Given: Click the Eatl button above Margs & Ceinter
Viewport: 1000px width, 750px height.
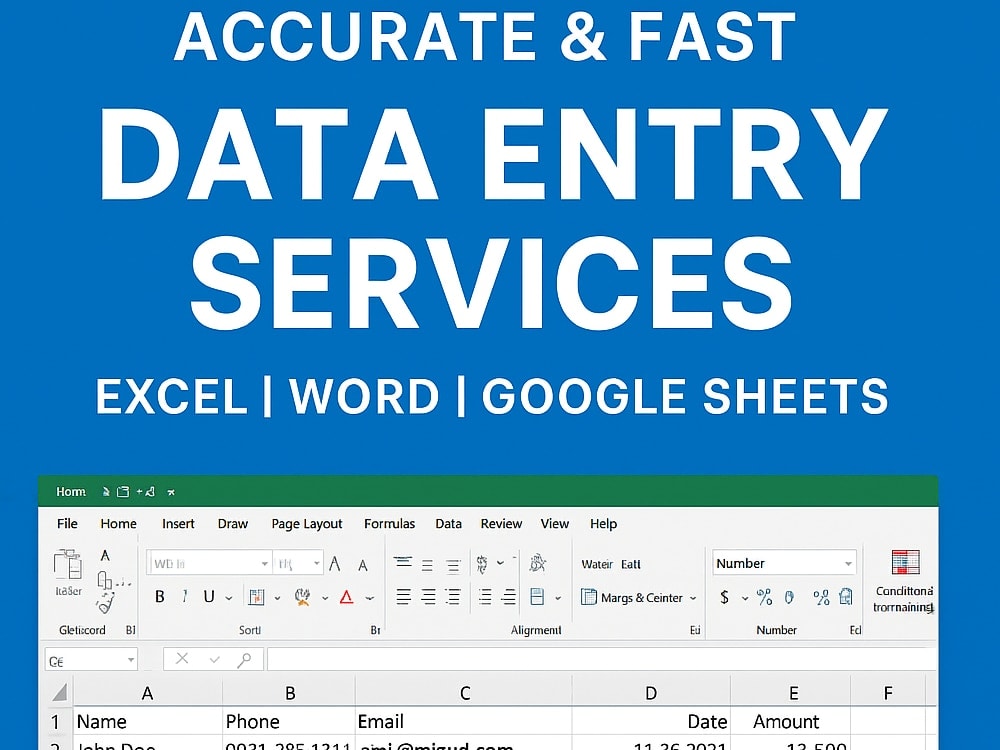Looking at the screenshot, I should [631, 564].
